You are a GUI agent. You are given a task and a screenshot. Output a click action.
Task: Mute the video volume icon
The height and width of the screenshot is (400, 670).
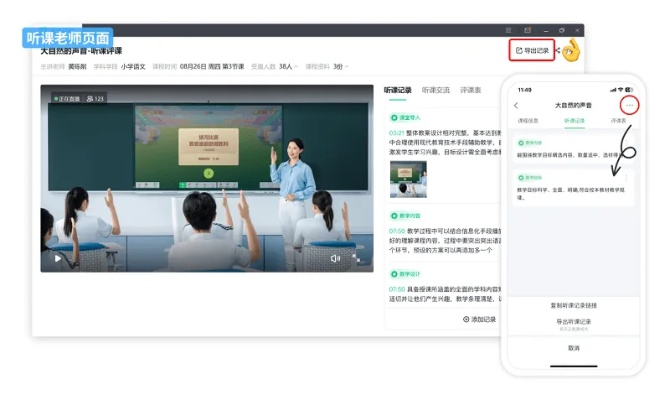coord(335,258)
